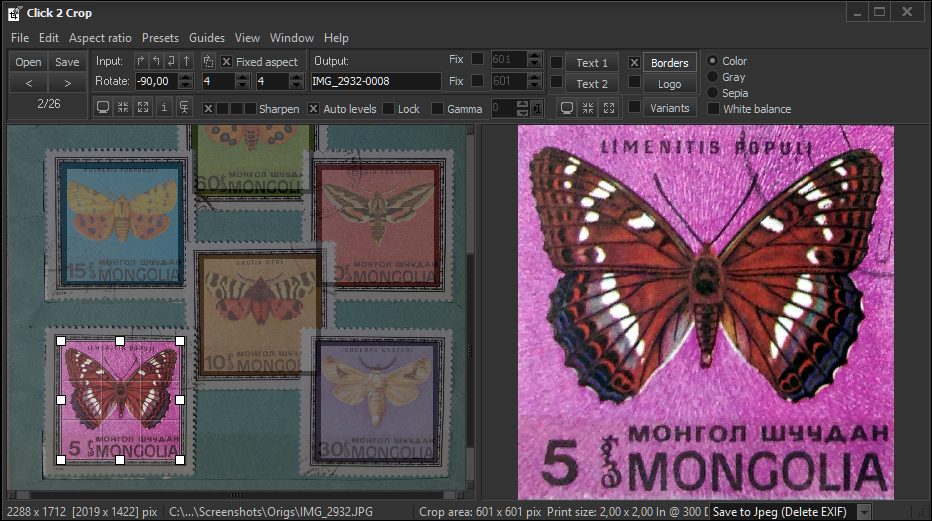Open the Guides menu
The height and width of the screenshot is (521, 932).
click(x=207, y=38)
